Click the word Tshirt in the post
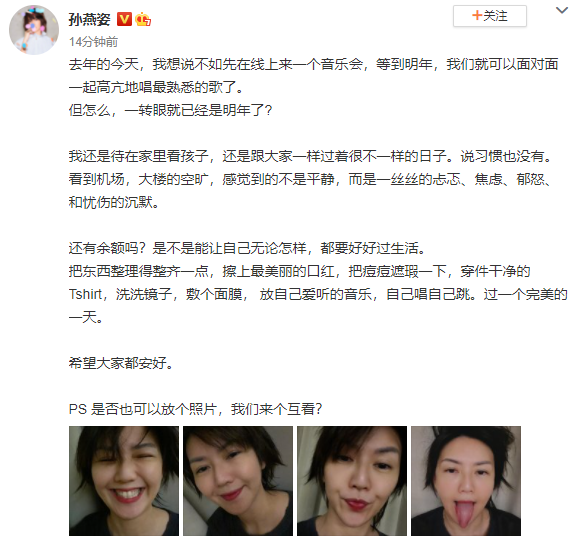Viewport: 578px width, 544px height. pos(85,294)
